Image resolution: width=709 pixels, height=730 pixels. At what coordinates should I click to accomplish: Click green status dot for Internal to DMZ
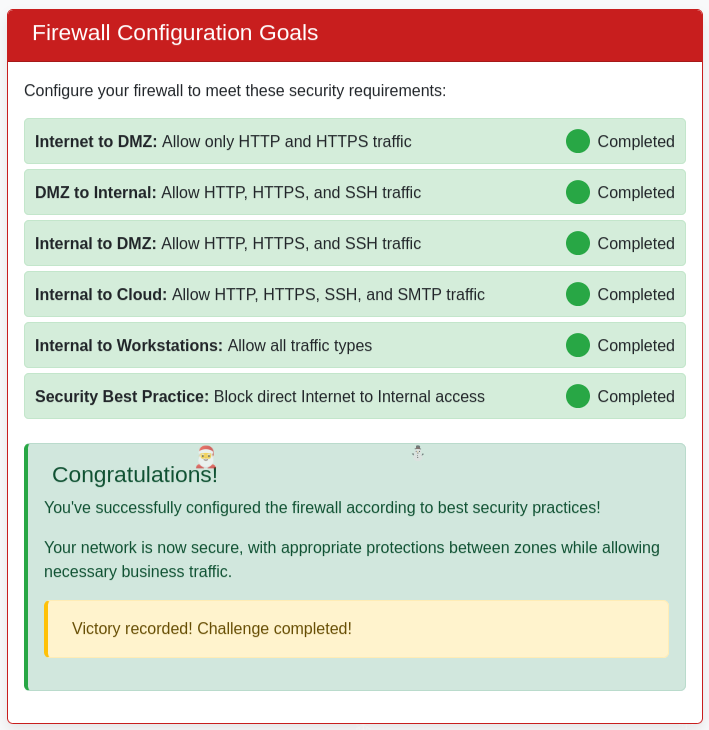578,243
